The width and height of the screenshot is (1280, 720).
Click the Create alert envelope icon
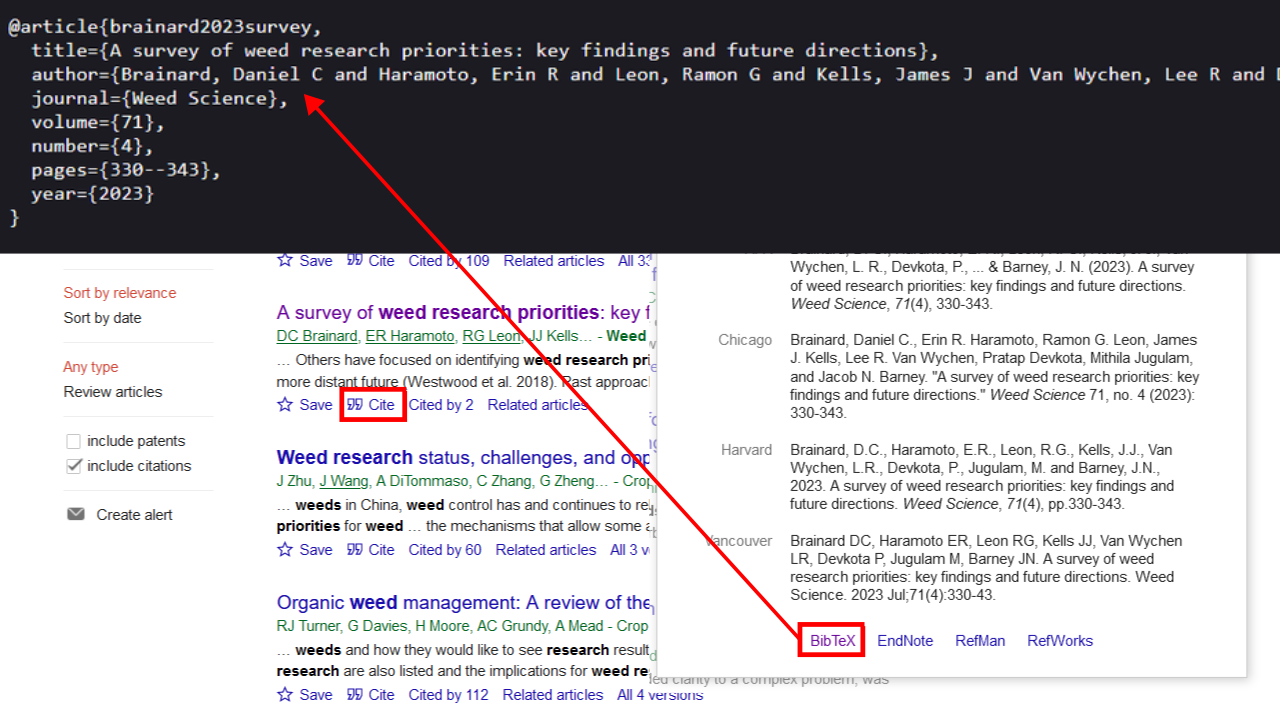76,515
